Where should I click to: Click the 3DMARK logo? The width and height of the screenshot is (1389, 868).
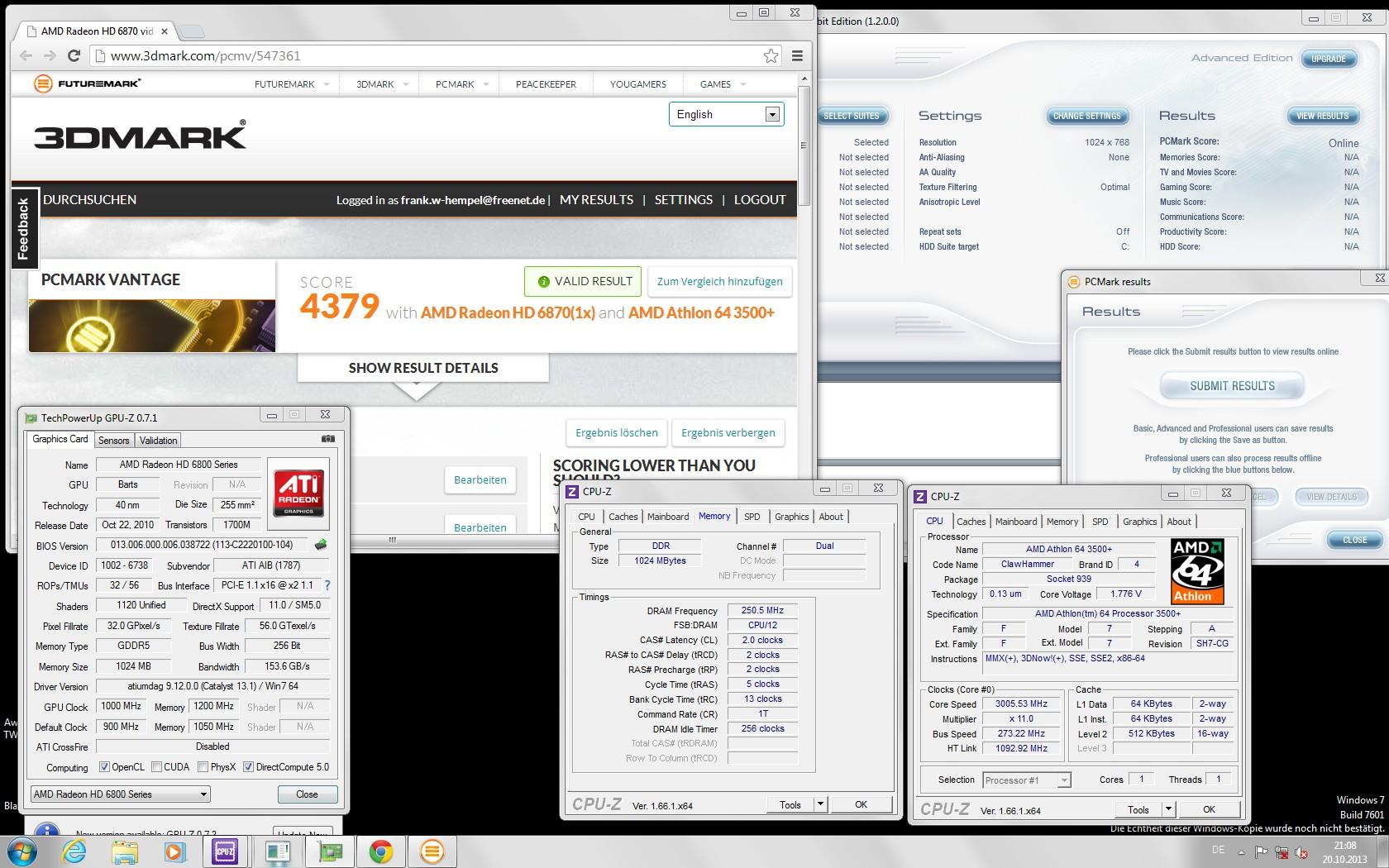tap(140, 136)
